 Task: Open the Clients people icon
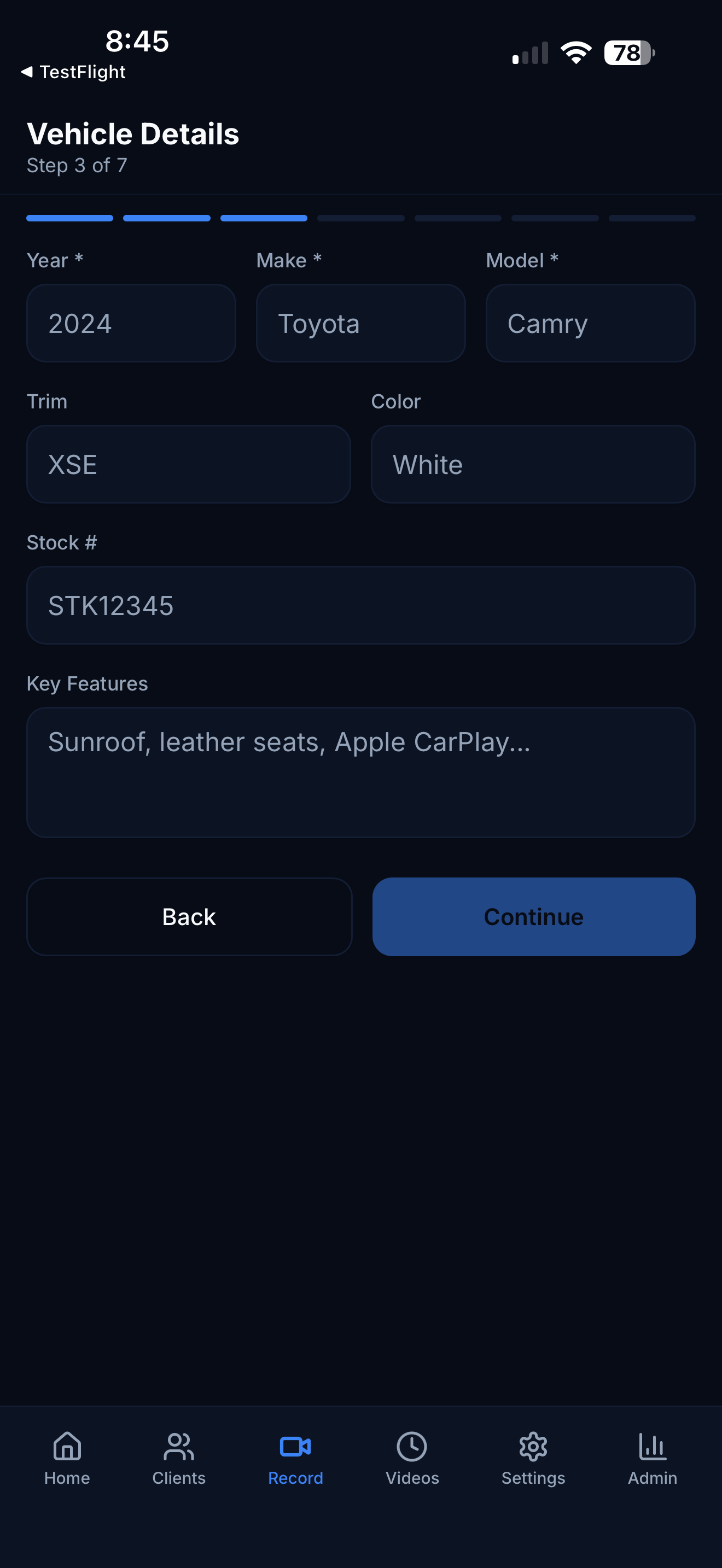click(x=178, y=1446)
